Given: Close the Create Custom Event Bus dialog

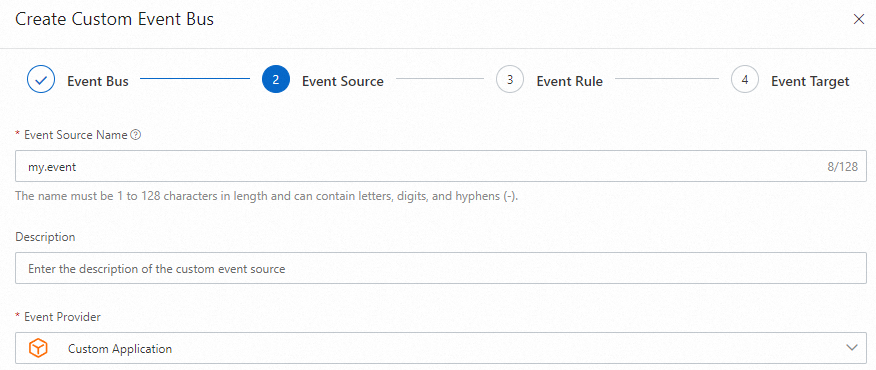Looking at the screenshot, I should (859, 20).
